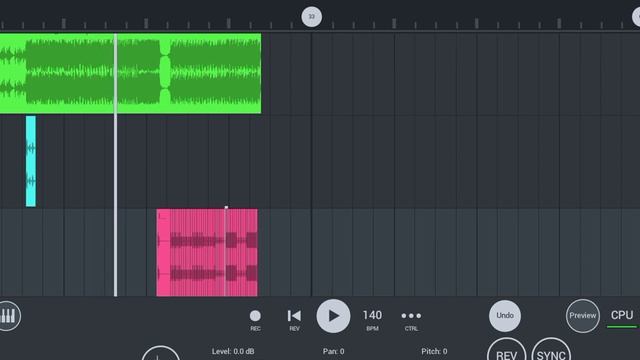Click the white playhead line
Image resolution: width=640 pixels, height=360 pixels.
click(x=116, y=165)
